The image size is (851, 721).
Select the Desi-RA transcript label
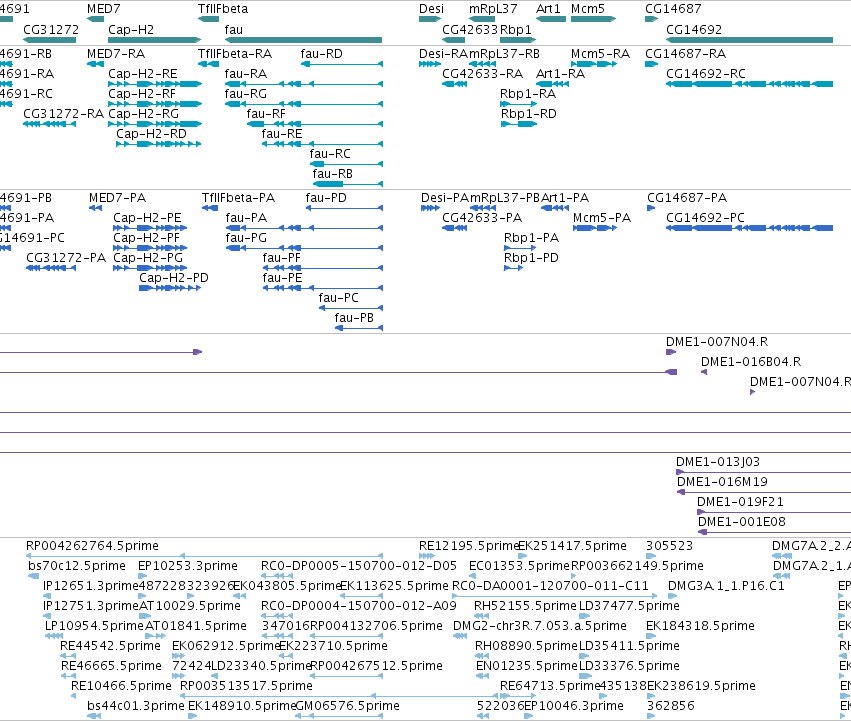tap(443, 54)
